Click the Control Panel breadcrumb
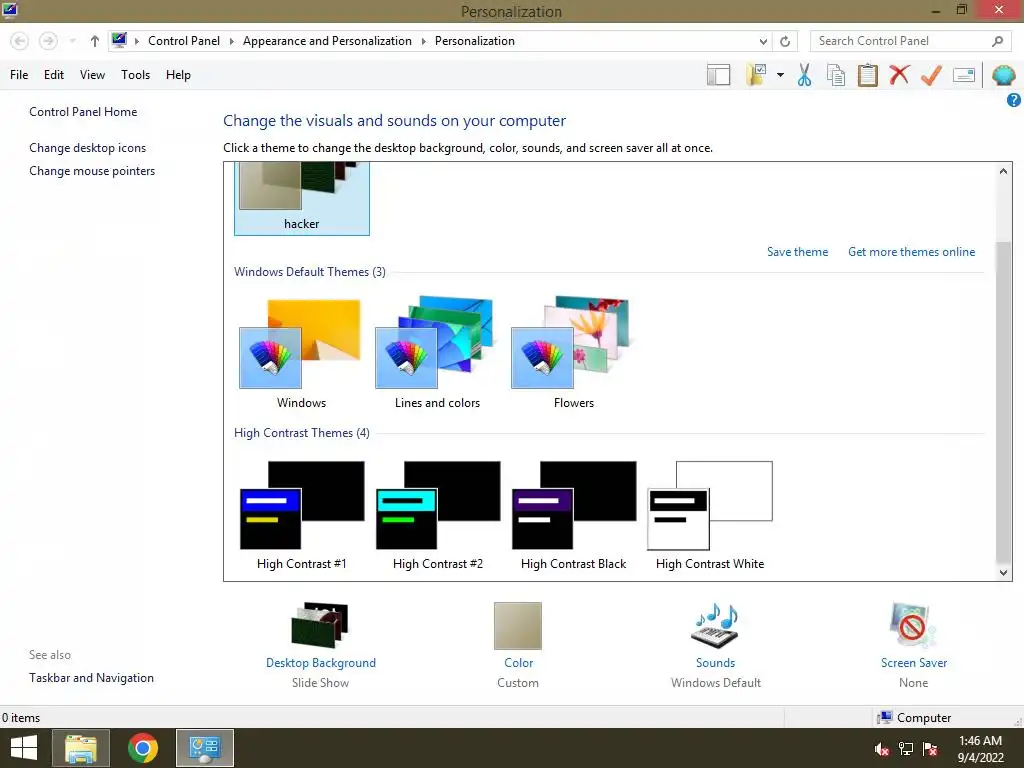Image resolution: width=1024 pixels, height=768 pixels. point(184,40)
